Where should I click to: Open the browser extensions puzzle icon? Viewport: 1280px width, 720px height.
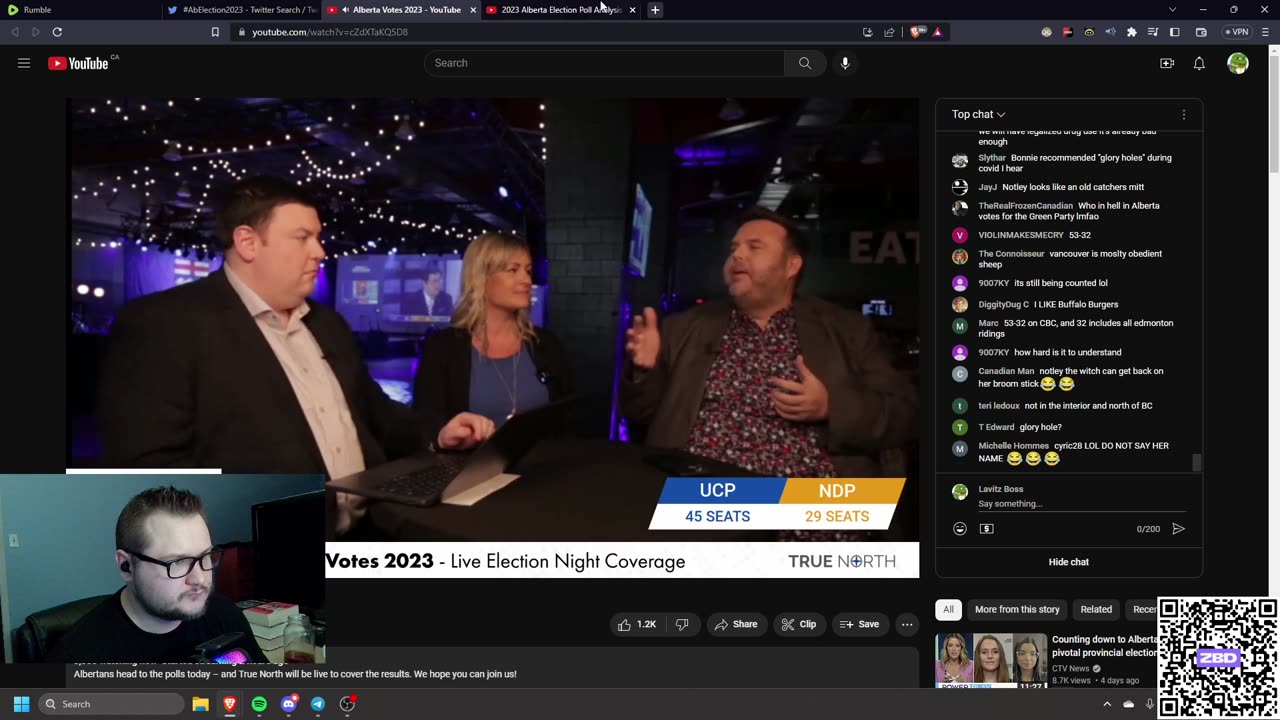point(1131,32)
